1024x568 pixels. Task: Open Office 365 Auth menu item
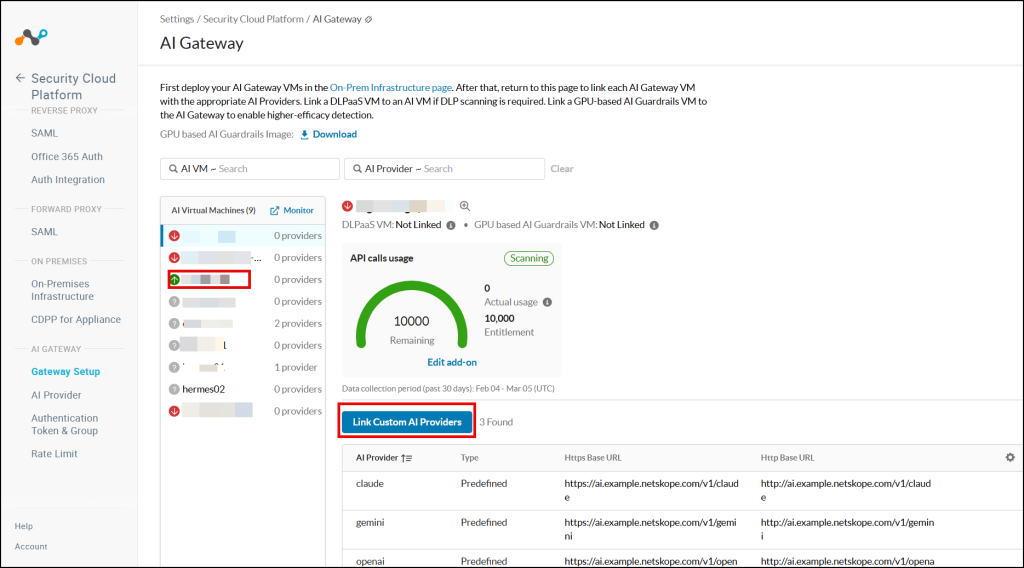[x=67, y=157]
